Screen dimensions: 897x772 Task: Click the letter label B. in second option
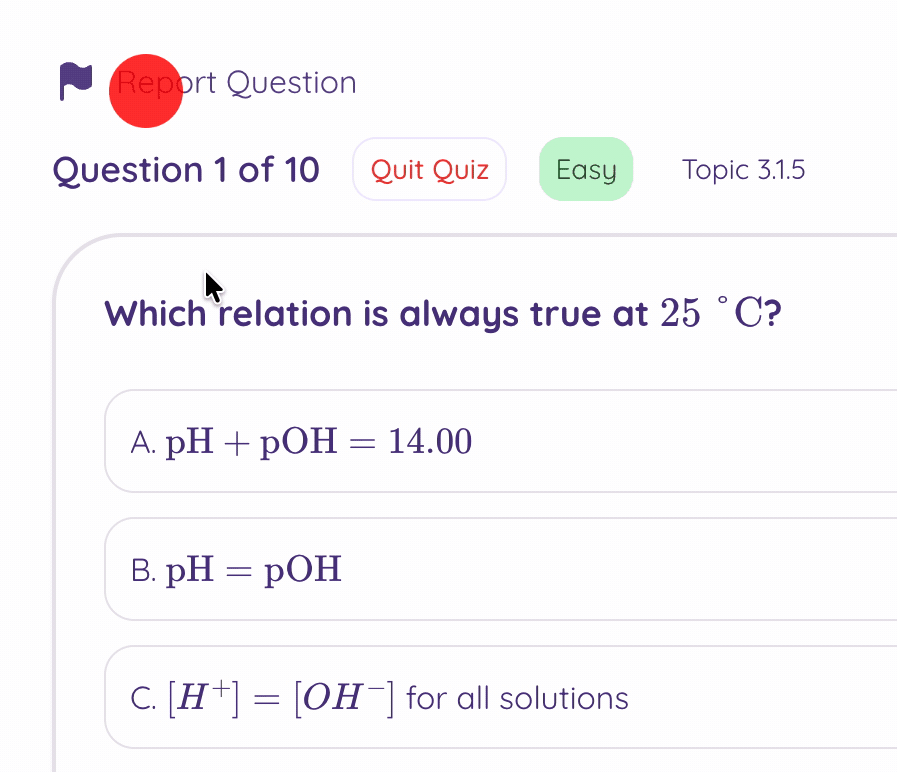[143, 570]
